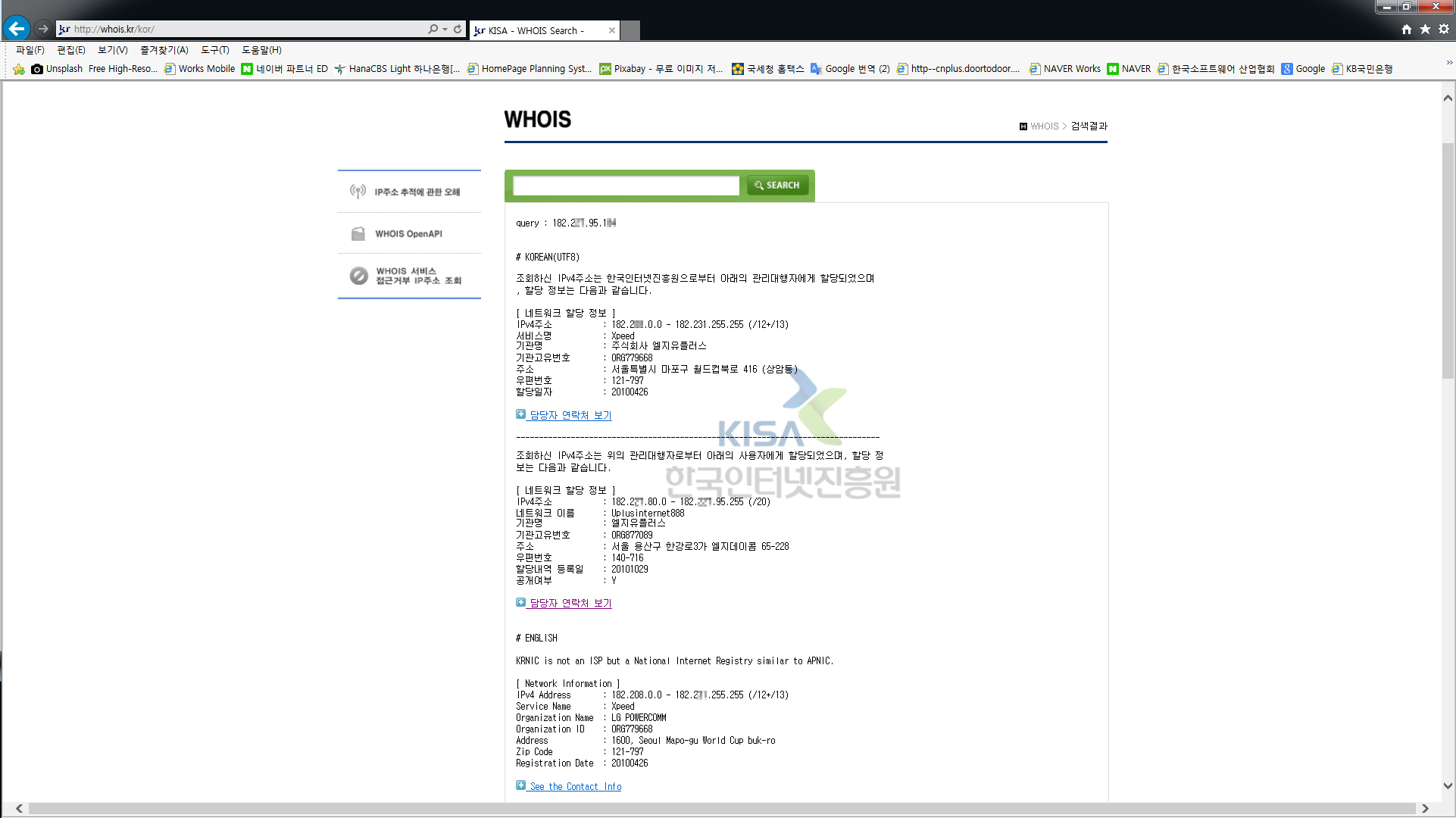Open browser Home icon
Screen dimensions: 1456x818
1406,29
